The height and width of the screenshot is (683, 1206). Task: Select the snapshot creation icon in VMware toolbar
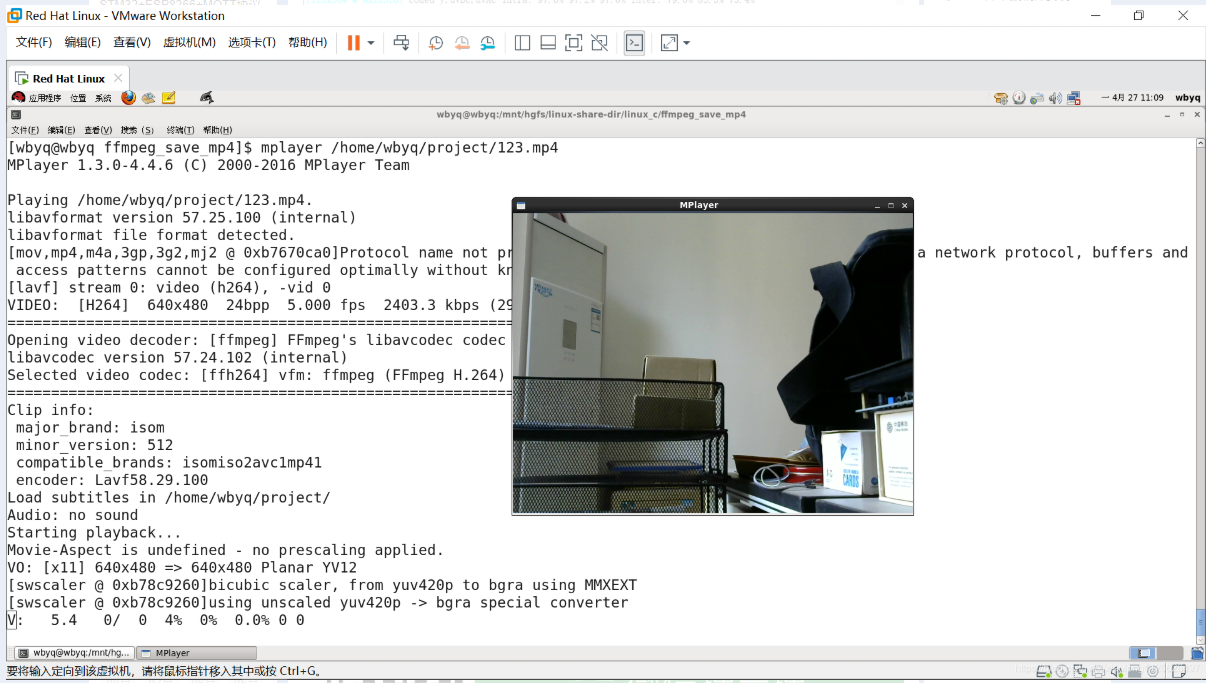tap(435, 43)
